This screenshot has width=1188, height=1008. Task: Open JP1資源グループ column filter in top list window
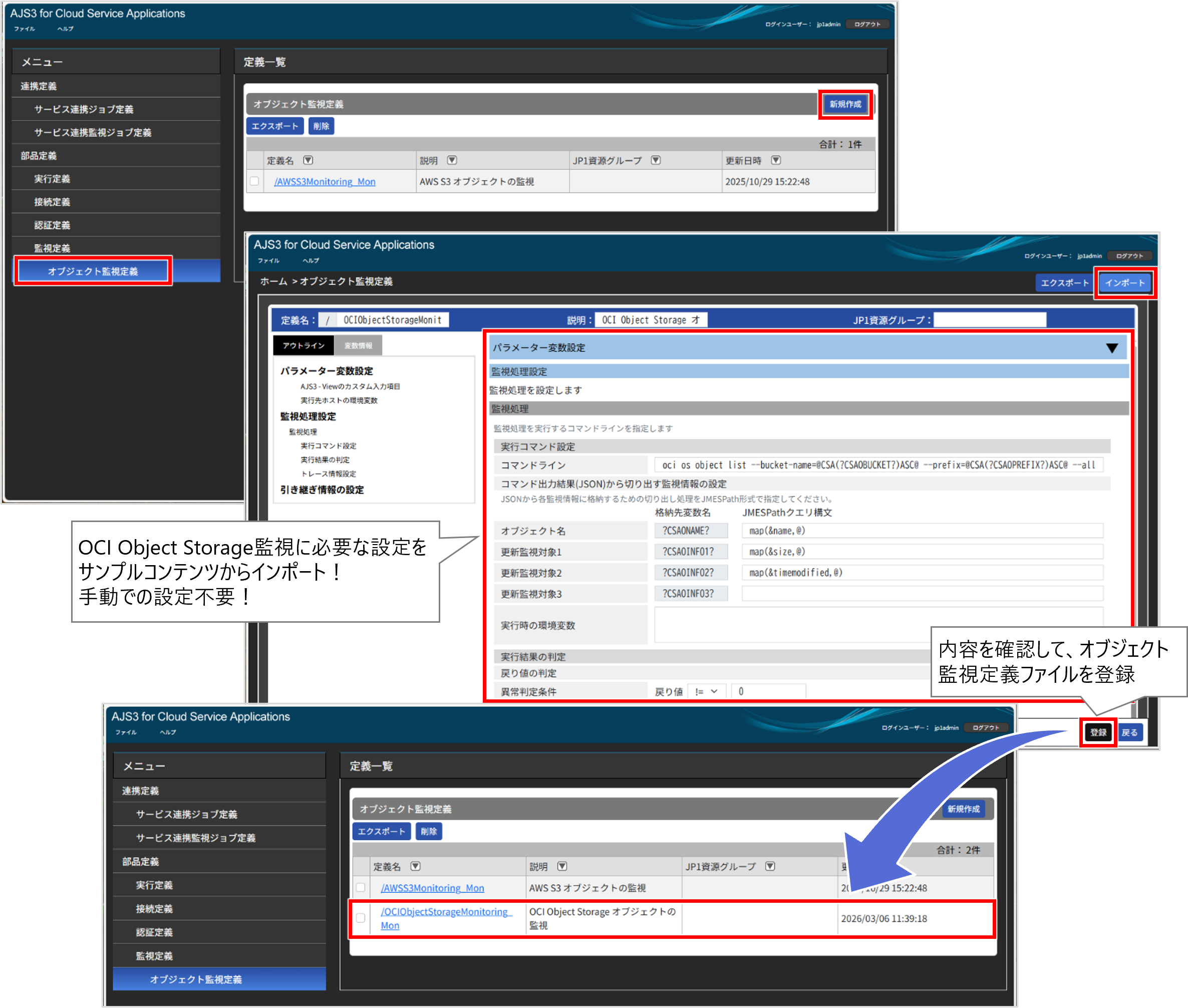[x=656, y=161]
